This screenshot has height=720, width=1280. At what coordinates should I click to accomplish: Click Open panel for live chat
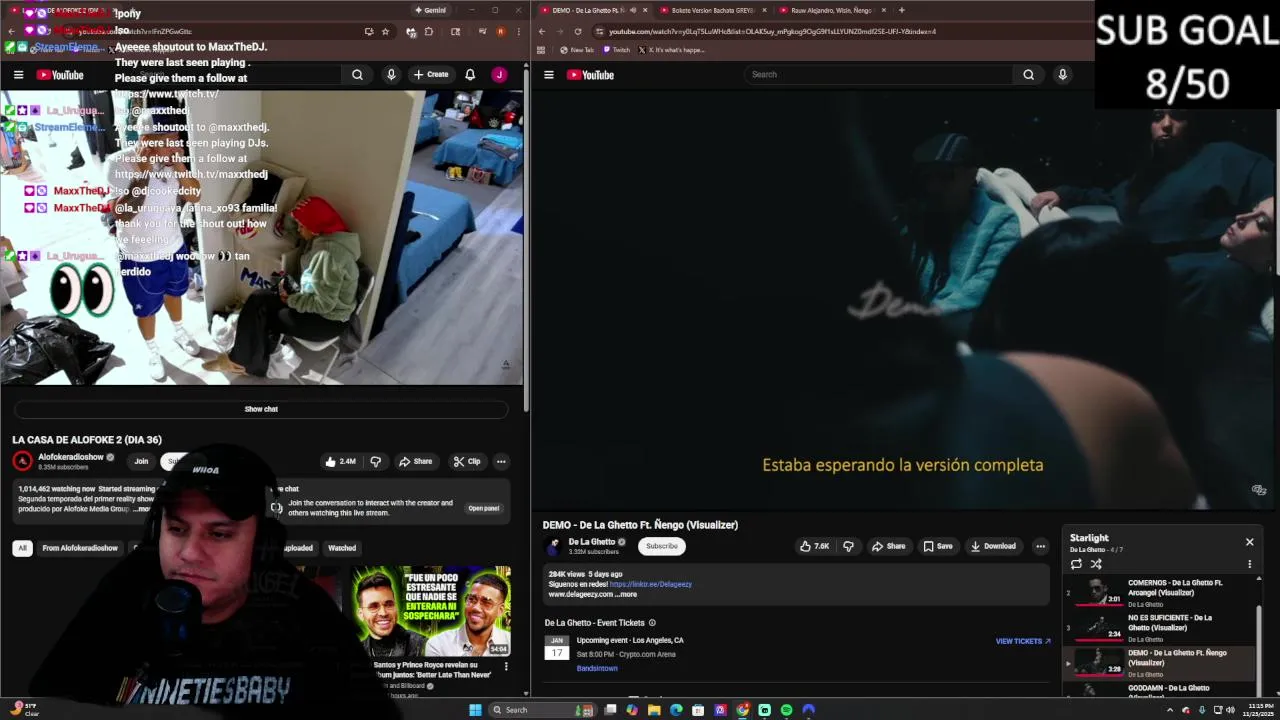tap(483, 508)
